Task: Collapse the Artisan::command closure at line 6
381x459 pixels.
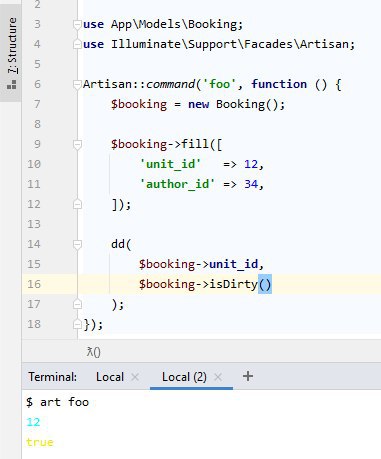Action: click(x=77, y=84)
